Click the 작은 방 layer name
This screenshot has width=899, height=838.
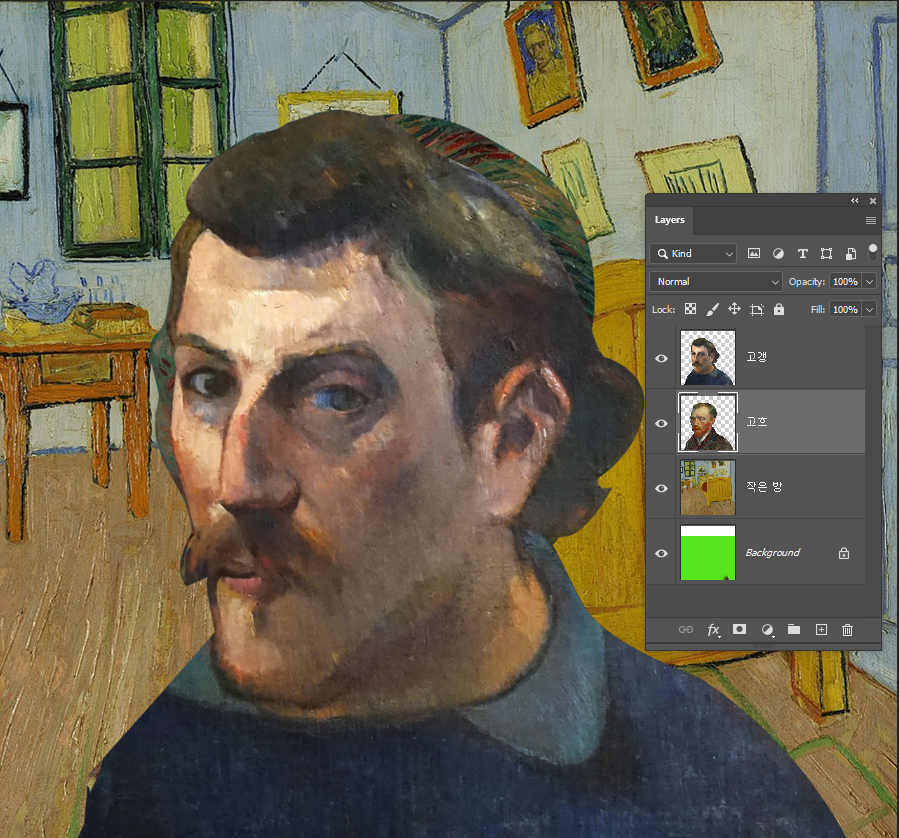(764, 487)
